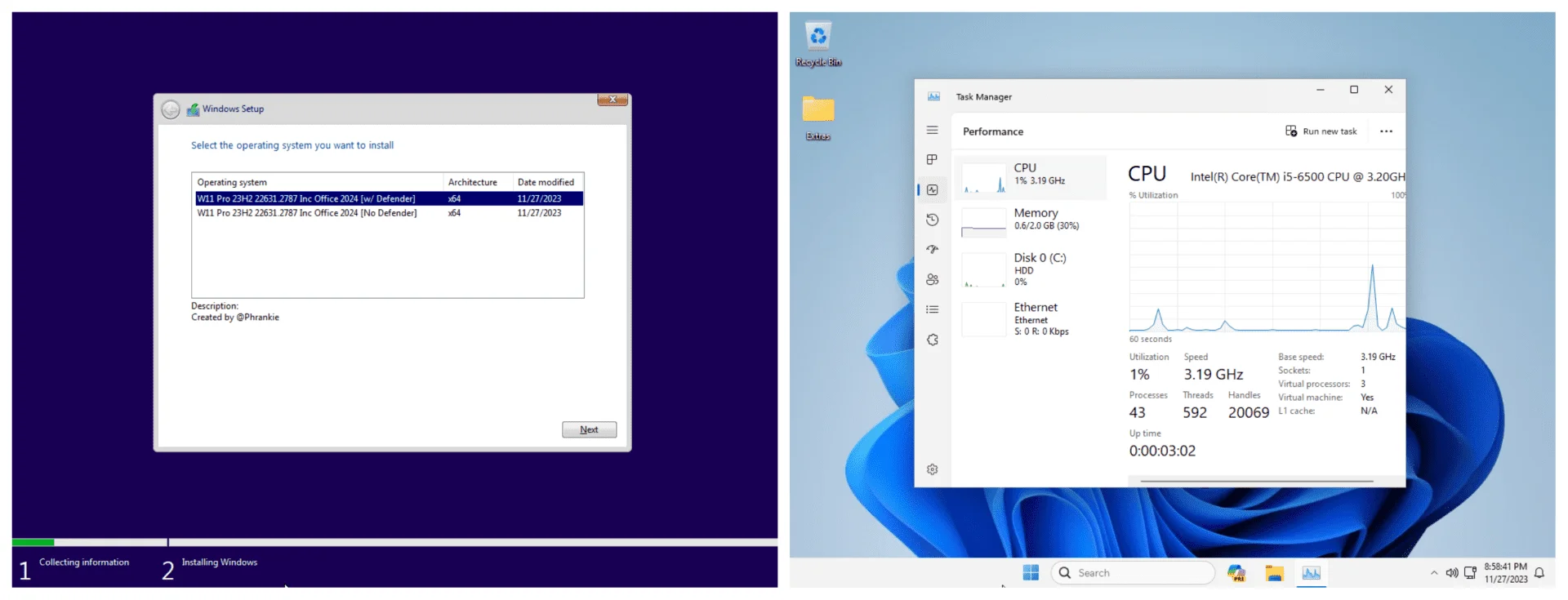
Task: Open Services page puzzle-piece icon
Action: (x=933, y=340)
